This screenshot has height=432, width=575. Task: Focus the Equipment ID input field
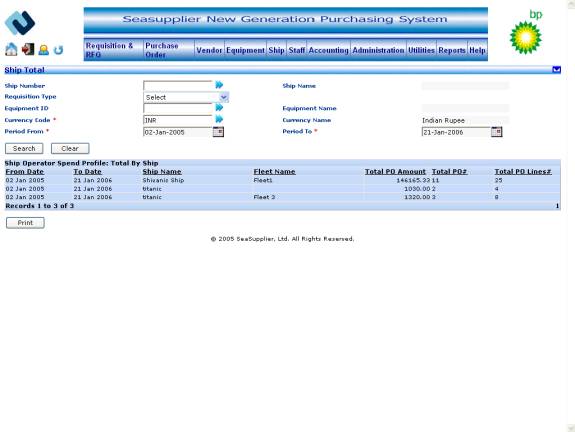pyautogui.click(x=177, y=108)
